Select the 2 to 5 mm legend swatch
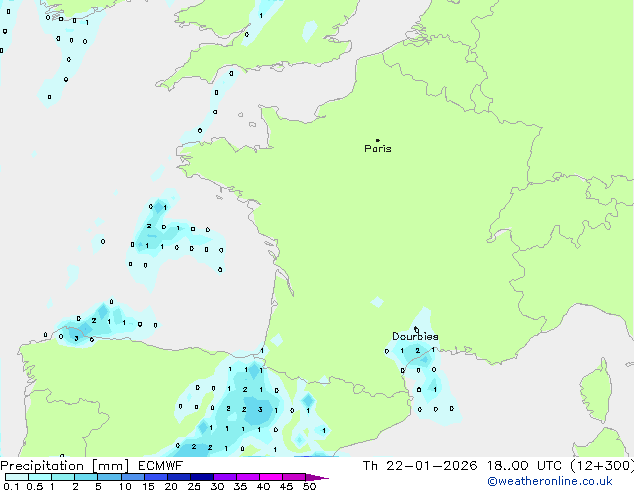The image size is (634, 490). (86, 477)
